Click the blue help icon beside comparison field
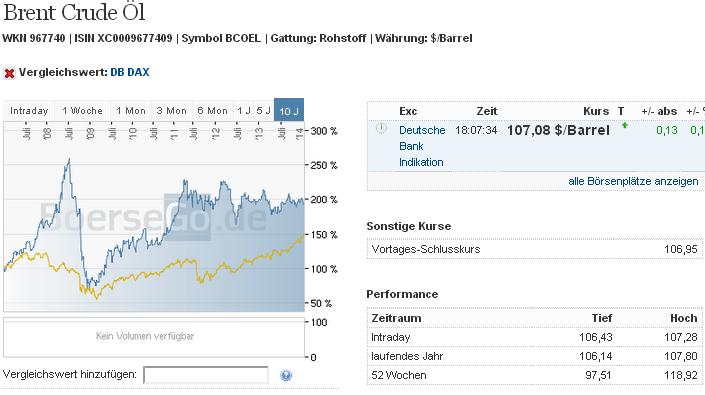705x395 pixels. 286,375
